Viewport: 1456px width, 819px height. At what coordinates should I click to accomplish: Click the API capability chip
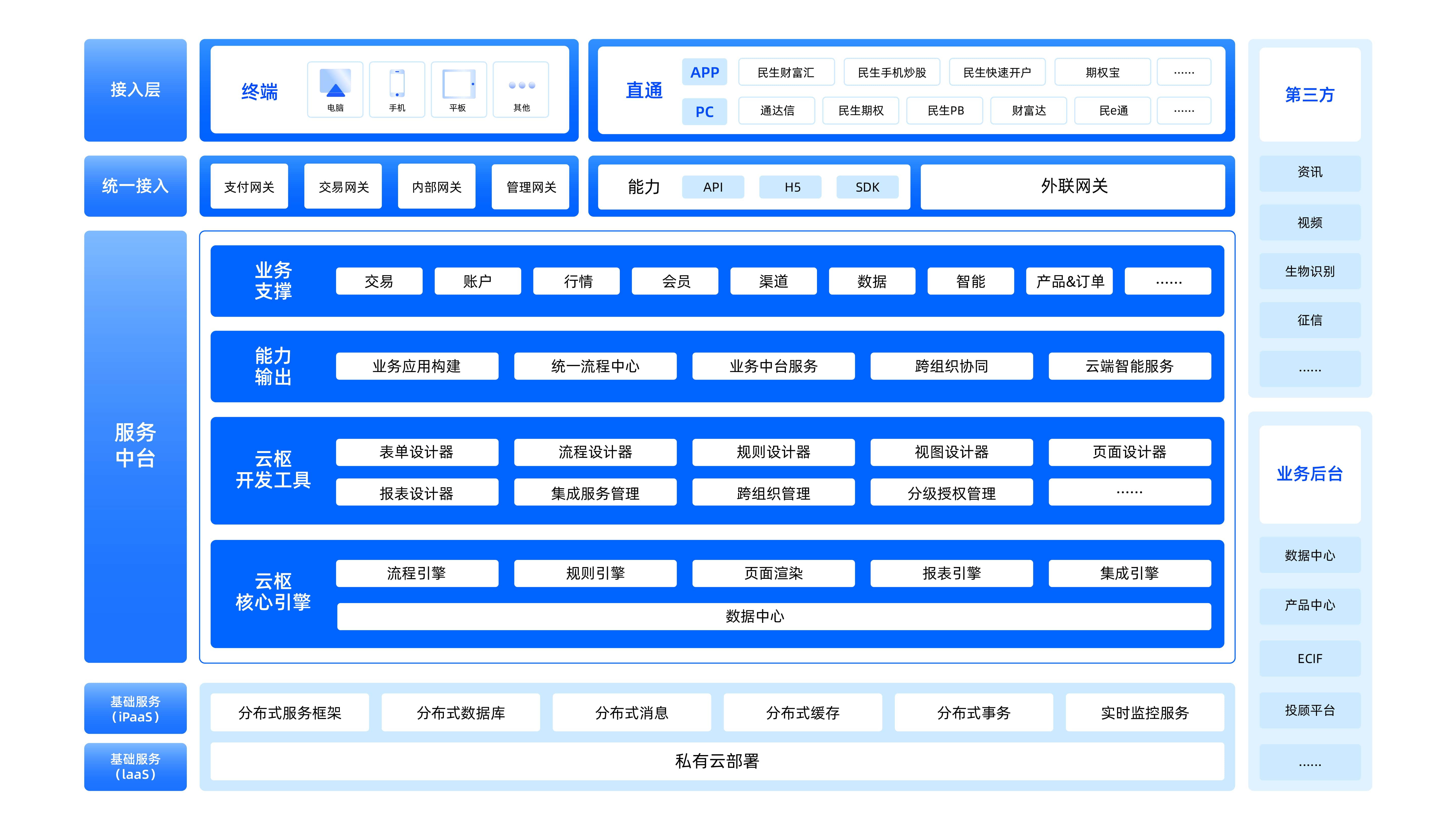click(713, 187)
